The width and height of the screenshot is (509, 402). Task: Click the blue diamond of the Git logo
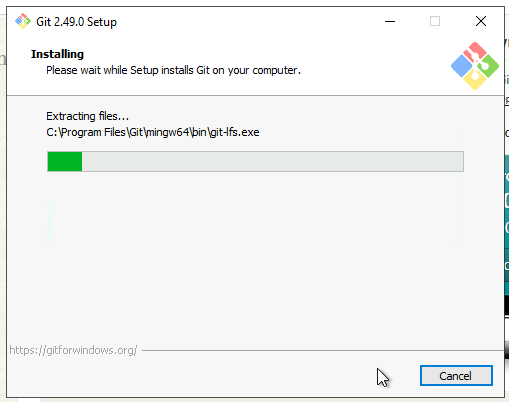point(461,66)
